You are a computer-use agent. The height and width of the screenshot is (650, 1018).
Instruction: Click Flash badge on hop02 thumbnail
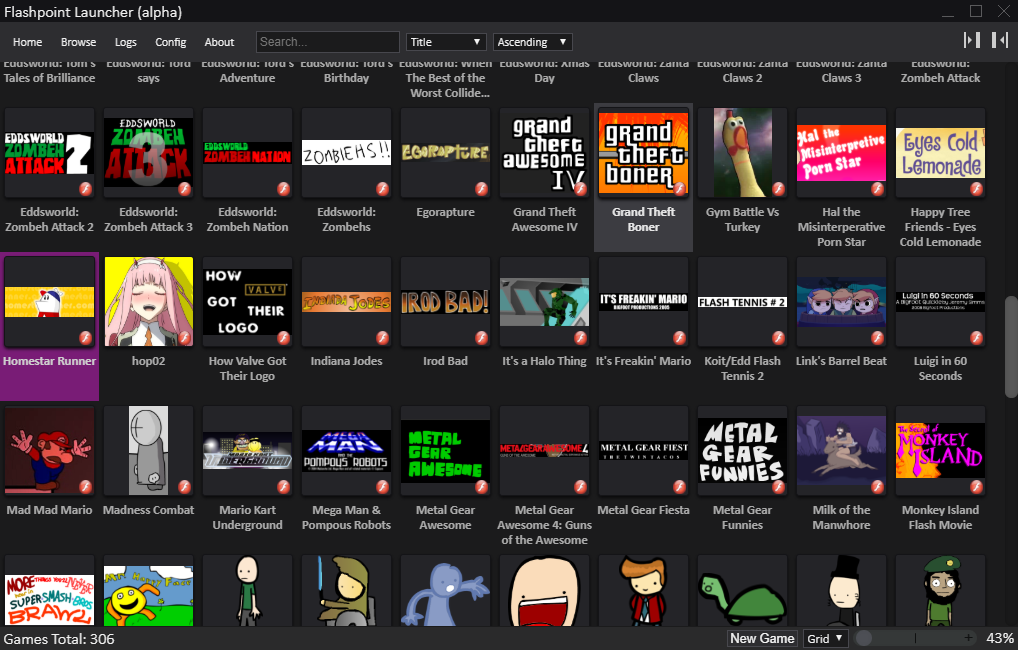184,337
